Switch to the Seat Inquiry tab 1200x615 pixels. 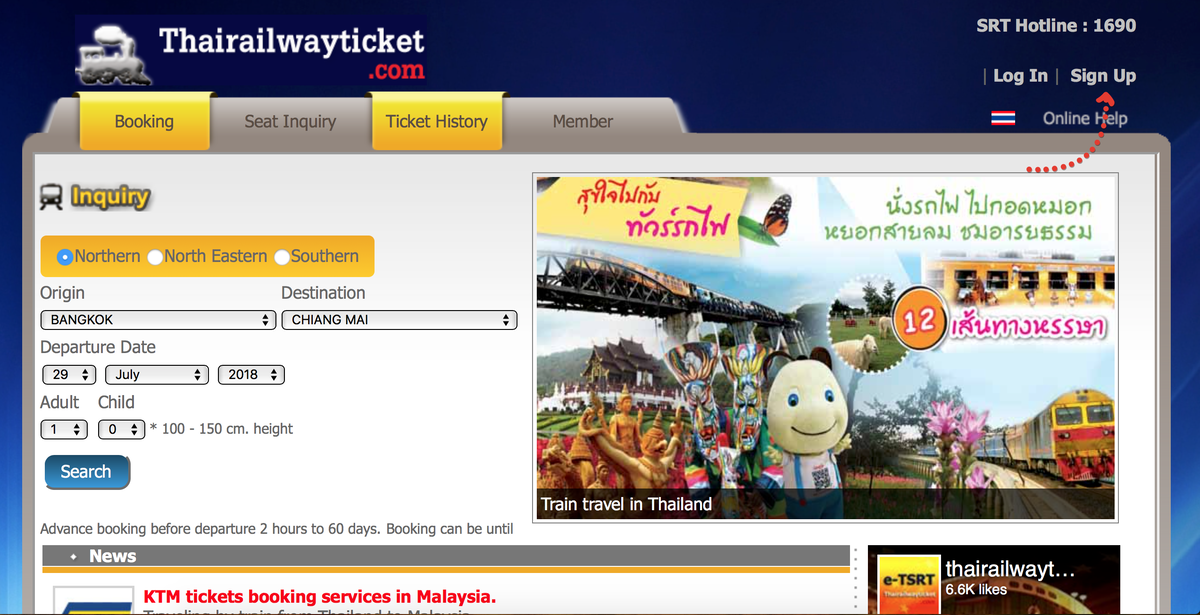point(290,122)
